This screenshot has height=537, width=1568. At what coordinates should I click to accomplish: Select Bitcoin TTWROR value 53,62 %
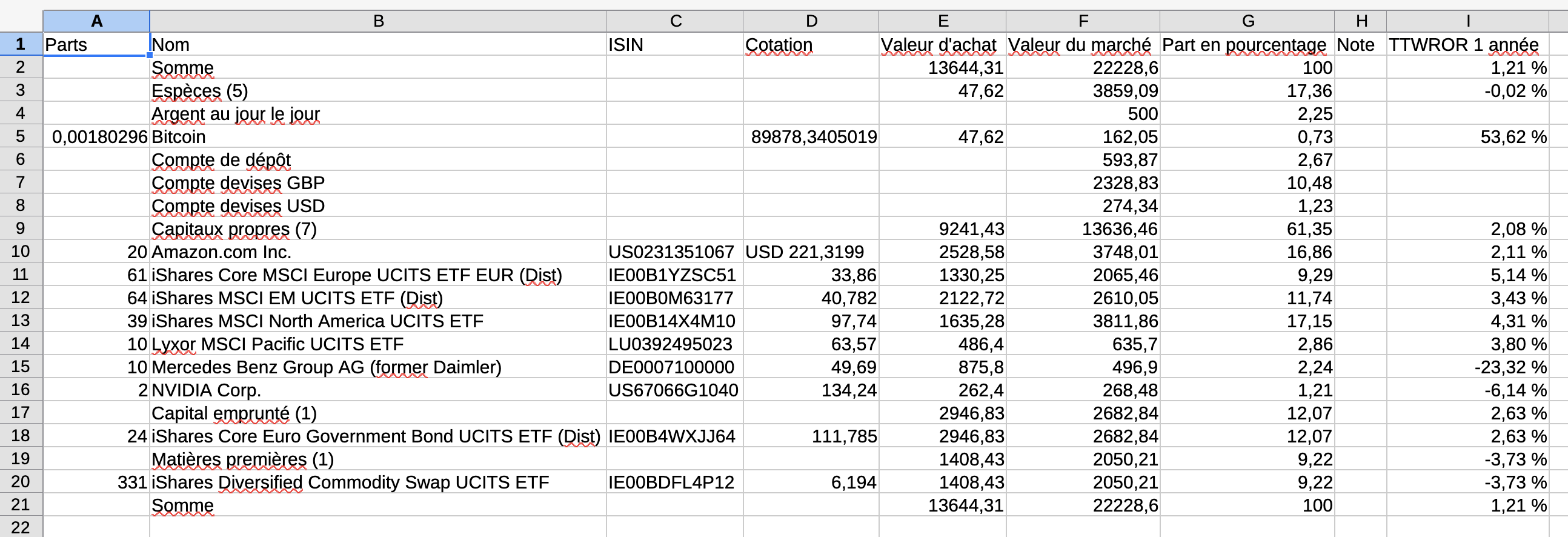pos(1468,136)
